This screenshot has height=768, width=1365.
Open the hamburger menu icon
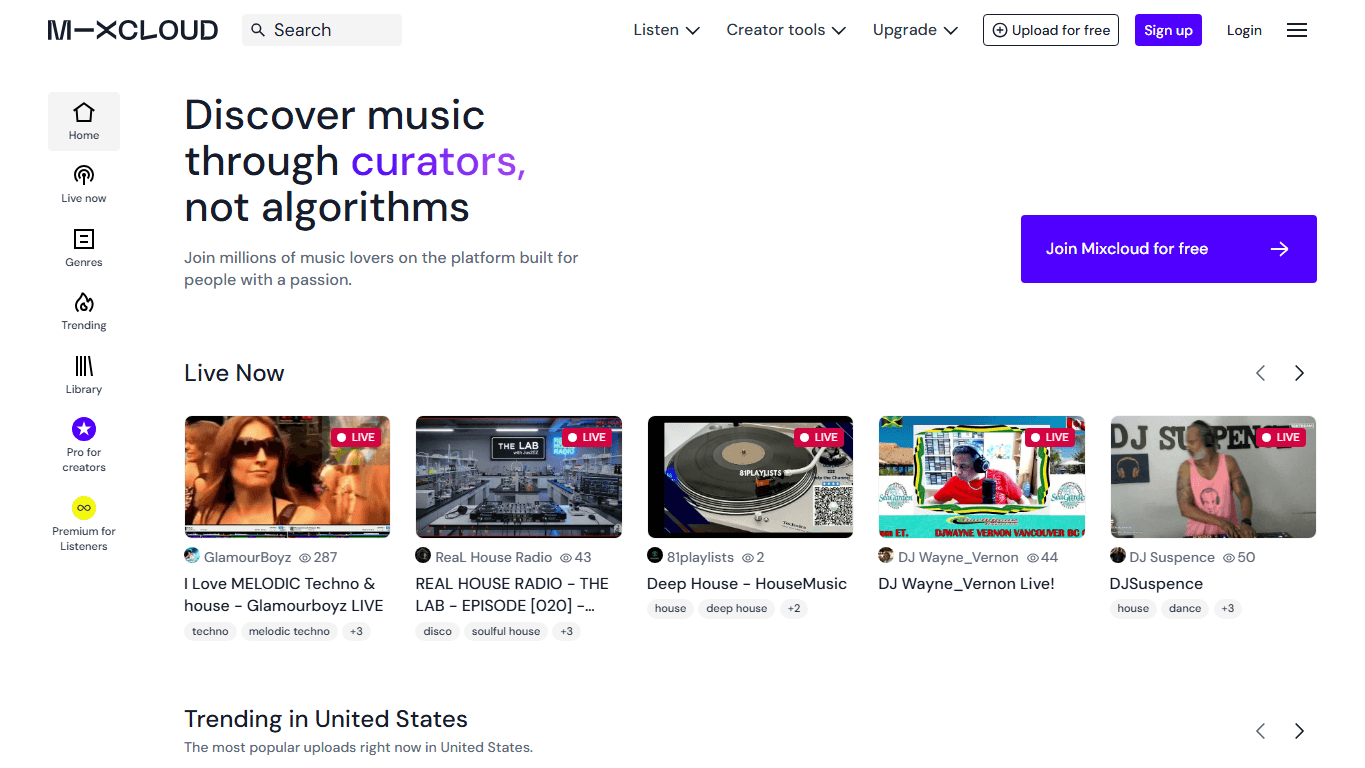(x=1297, y=30)
